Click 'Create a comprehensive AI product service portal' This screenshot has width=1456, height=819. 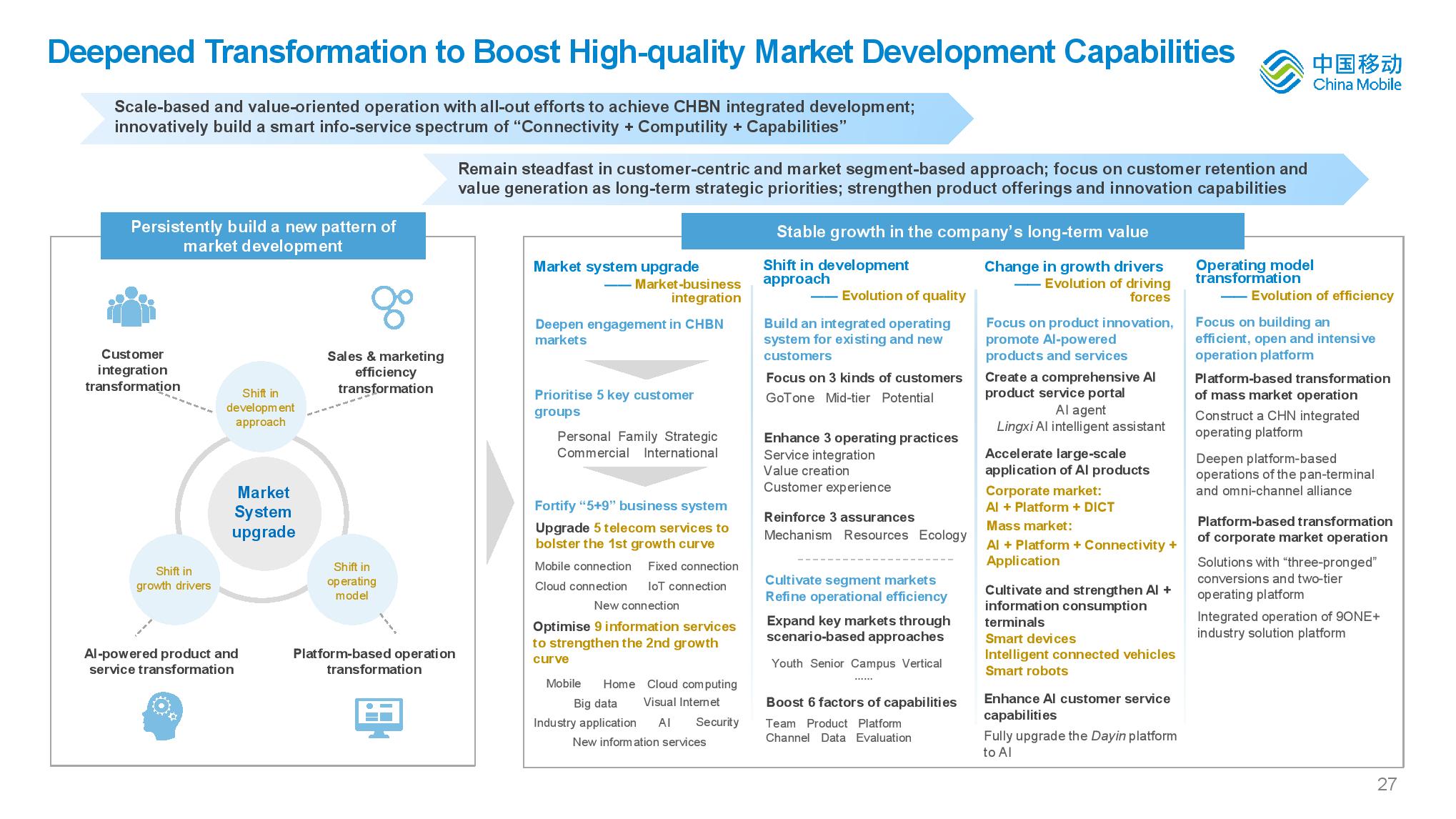point(1069,385)
